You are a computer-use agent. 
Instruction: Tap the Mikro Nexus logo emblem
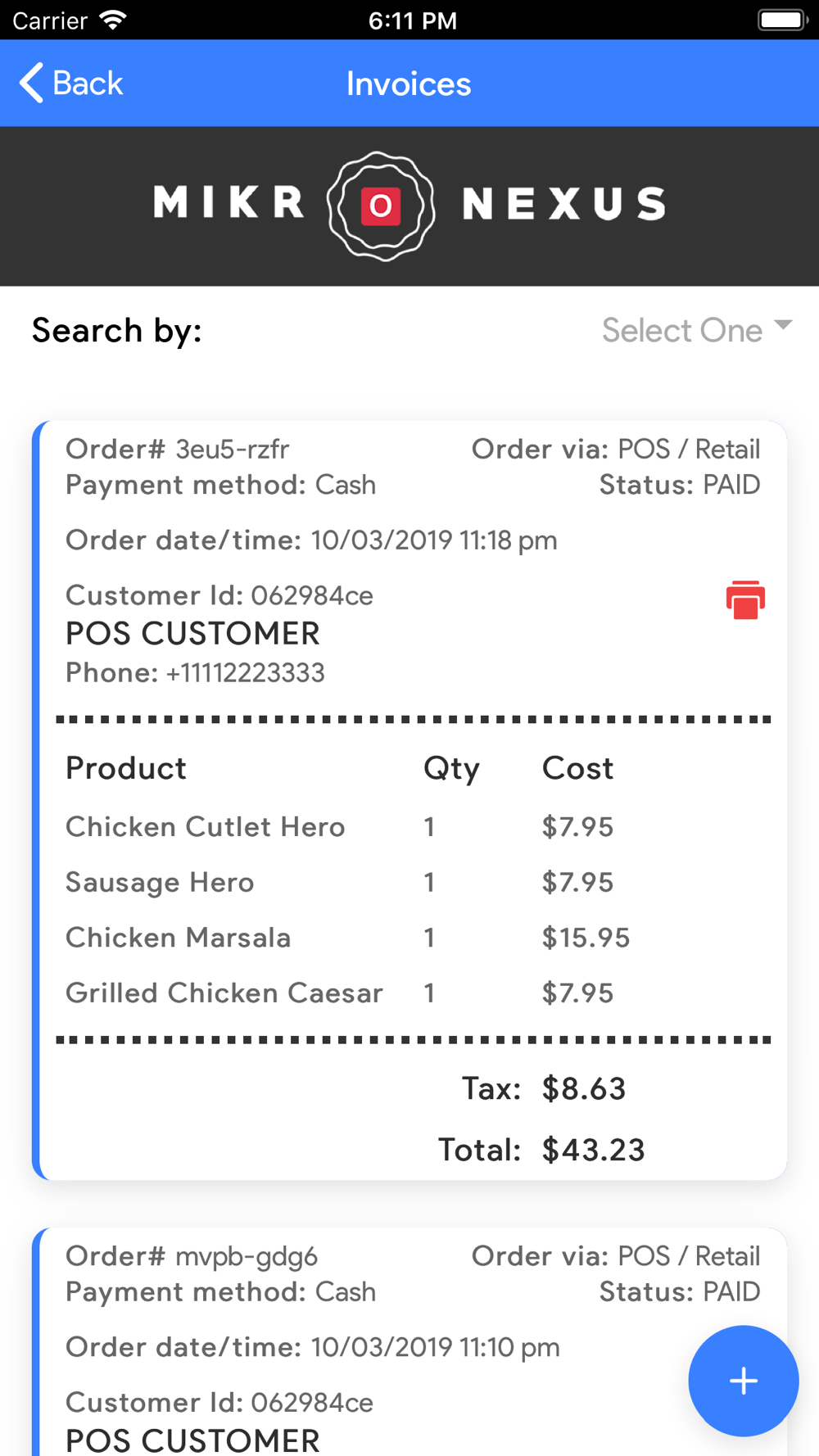coord(381,206)
